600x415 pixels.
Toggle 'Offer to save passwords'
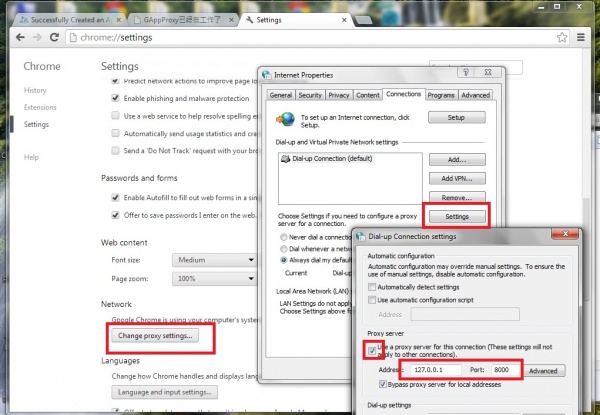coord(115,215)
